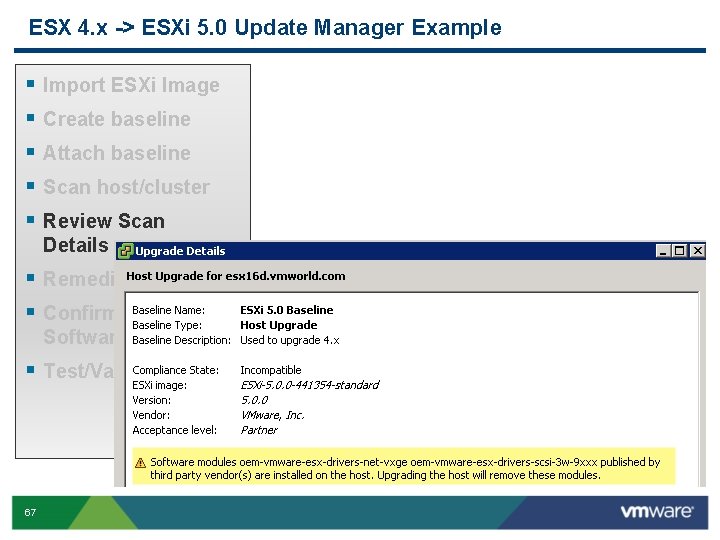Click the 'Review Scan Details' bullet
Screen dimensions: 720x540
click(x=104, y=233)
